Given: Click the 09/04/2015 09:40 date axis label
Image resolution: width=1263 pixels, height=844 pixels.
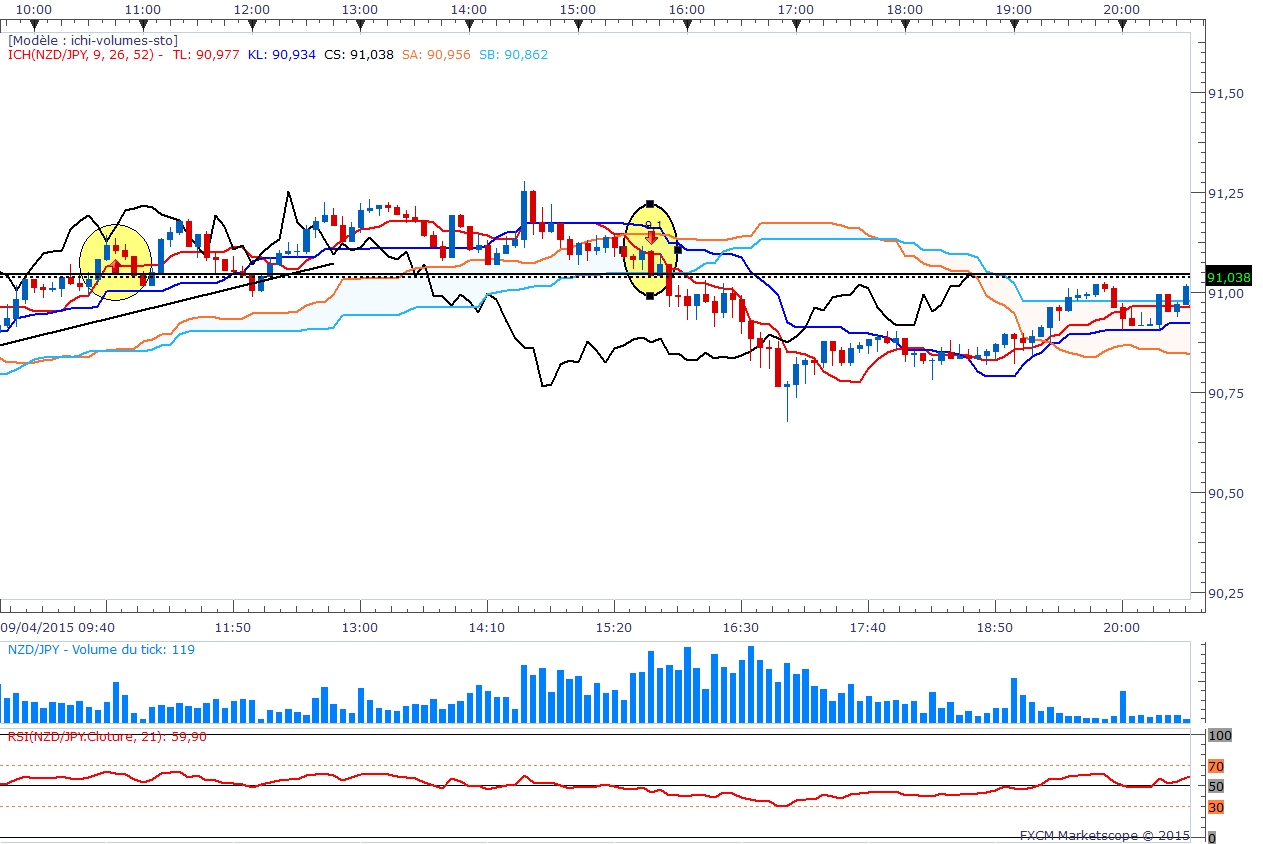Looking at the screenshot, I should [57, 627].
